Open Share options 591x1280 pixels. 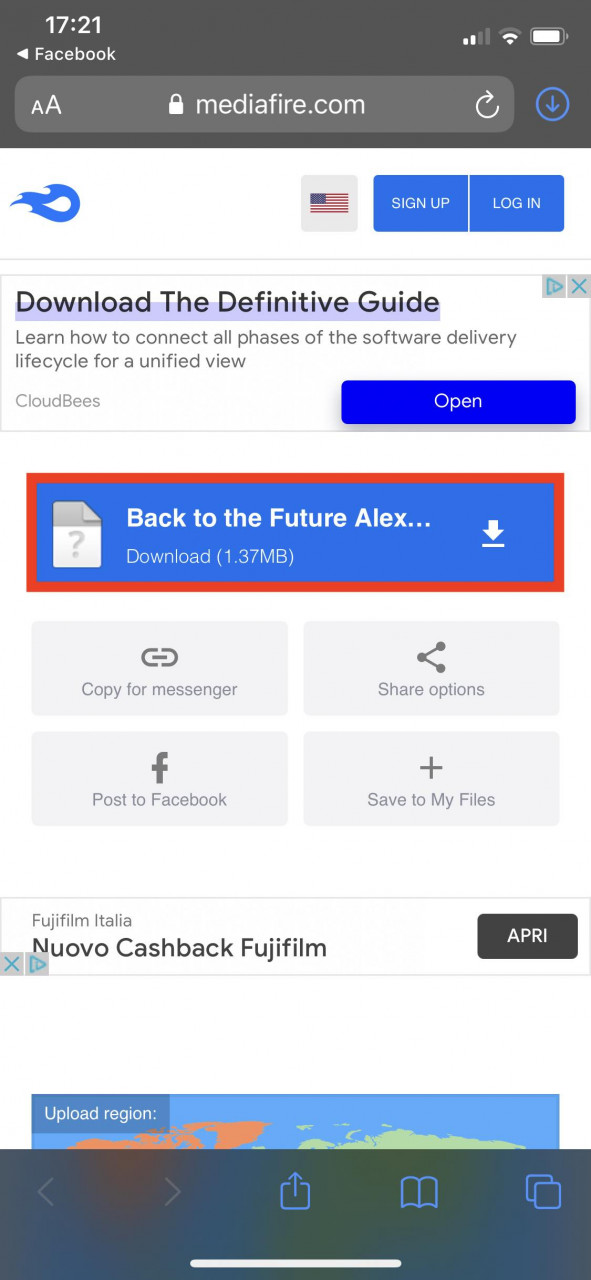pyautogui.click(x=431, y=668)
